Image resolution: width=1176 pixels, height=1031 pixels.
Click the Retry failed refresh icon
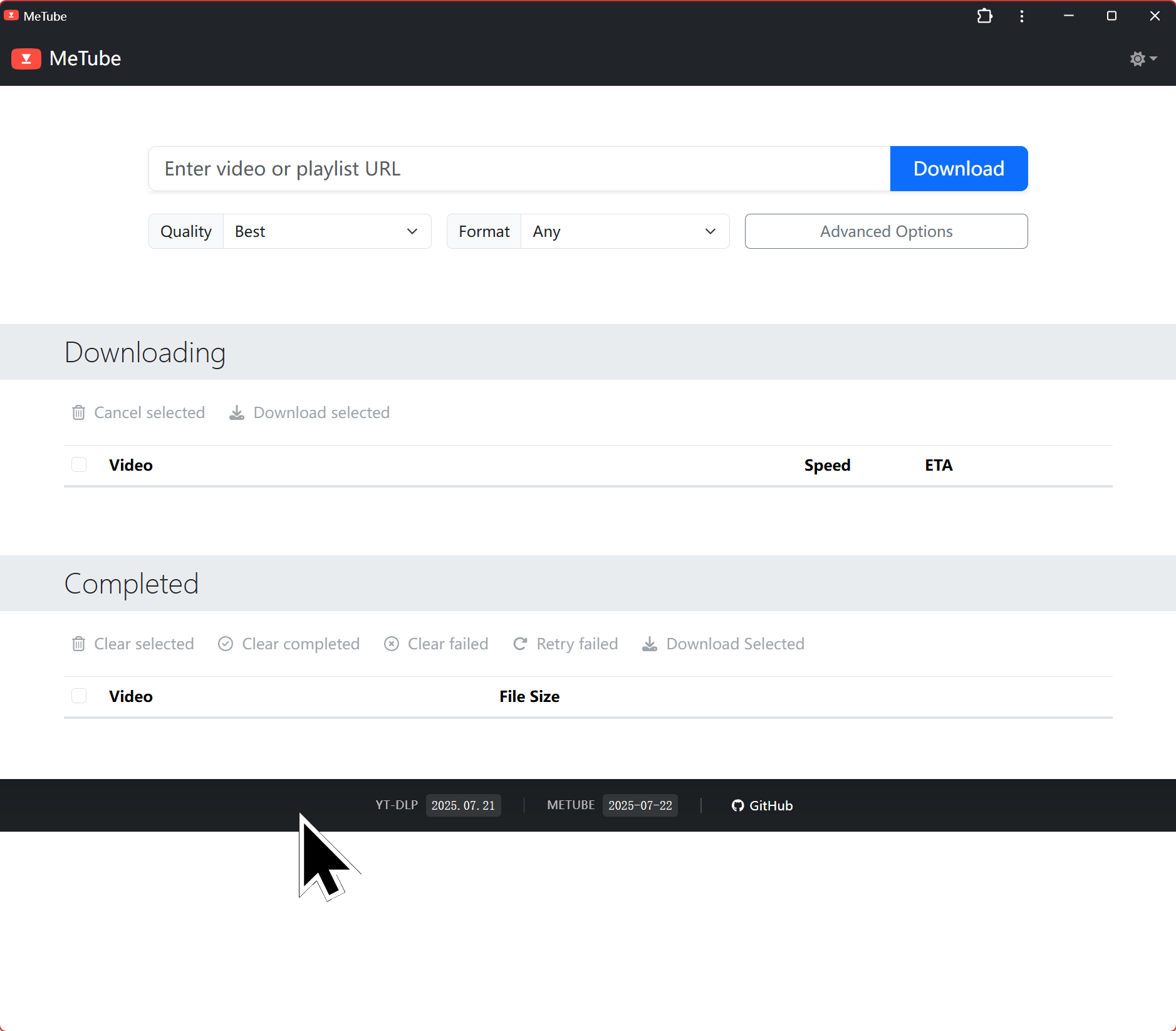520,644
